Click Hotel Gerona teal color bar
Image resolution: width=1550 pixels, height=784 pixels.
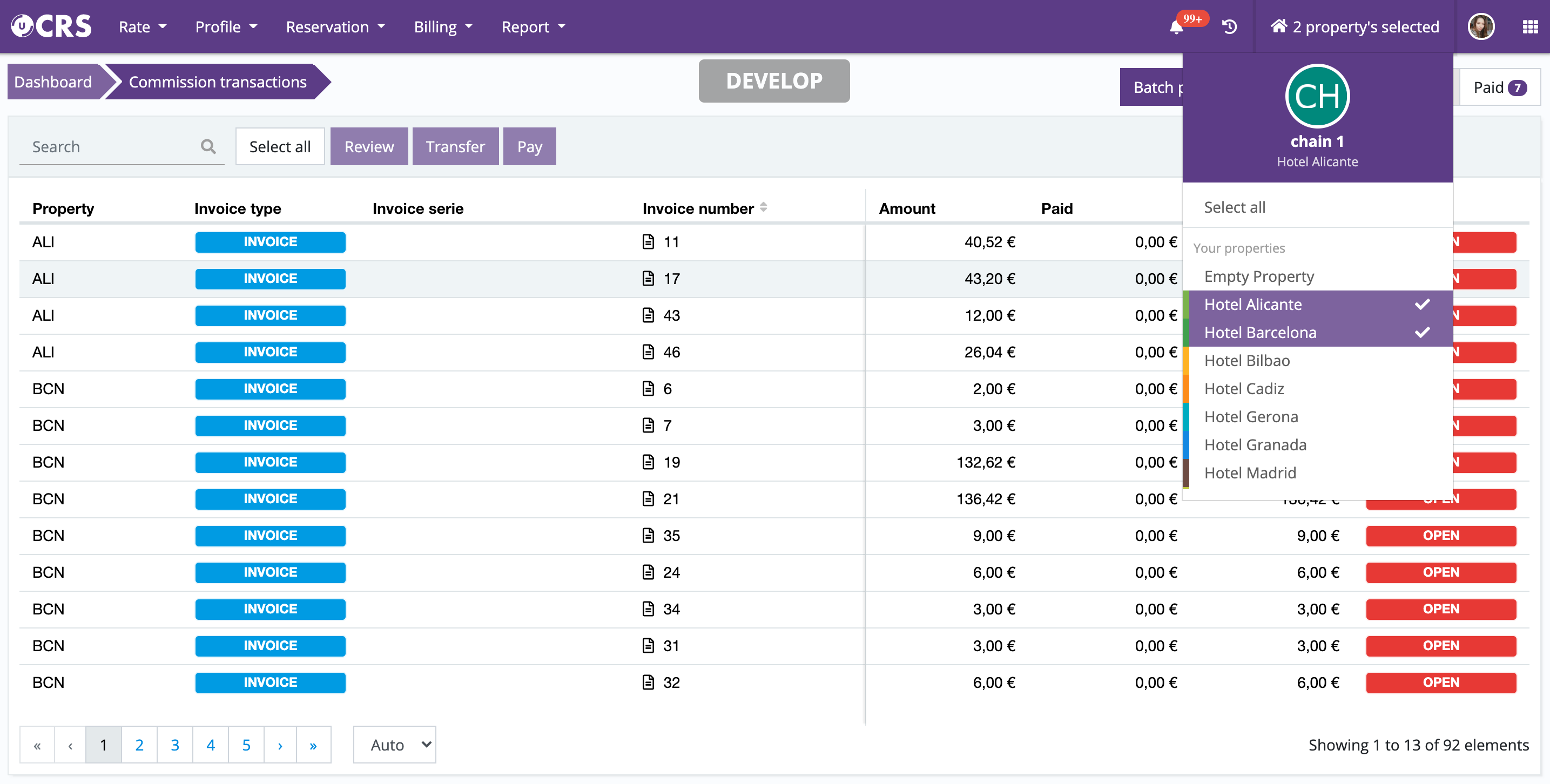click(1186, 417)
